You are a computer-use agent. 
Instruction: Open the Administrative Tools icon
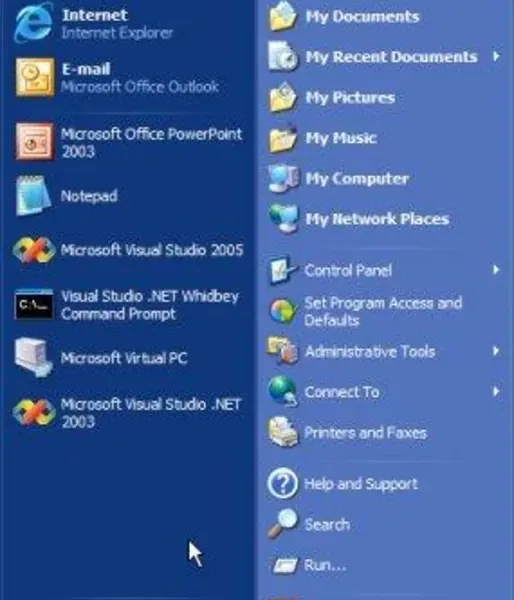283,351
